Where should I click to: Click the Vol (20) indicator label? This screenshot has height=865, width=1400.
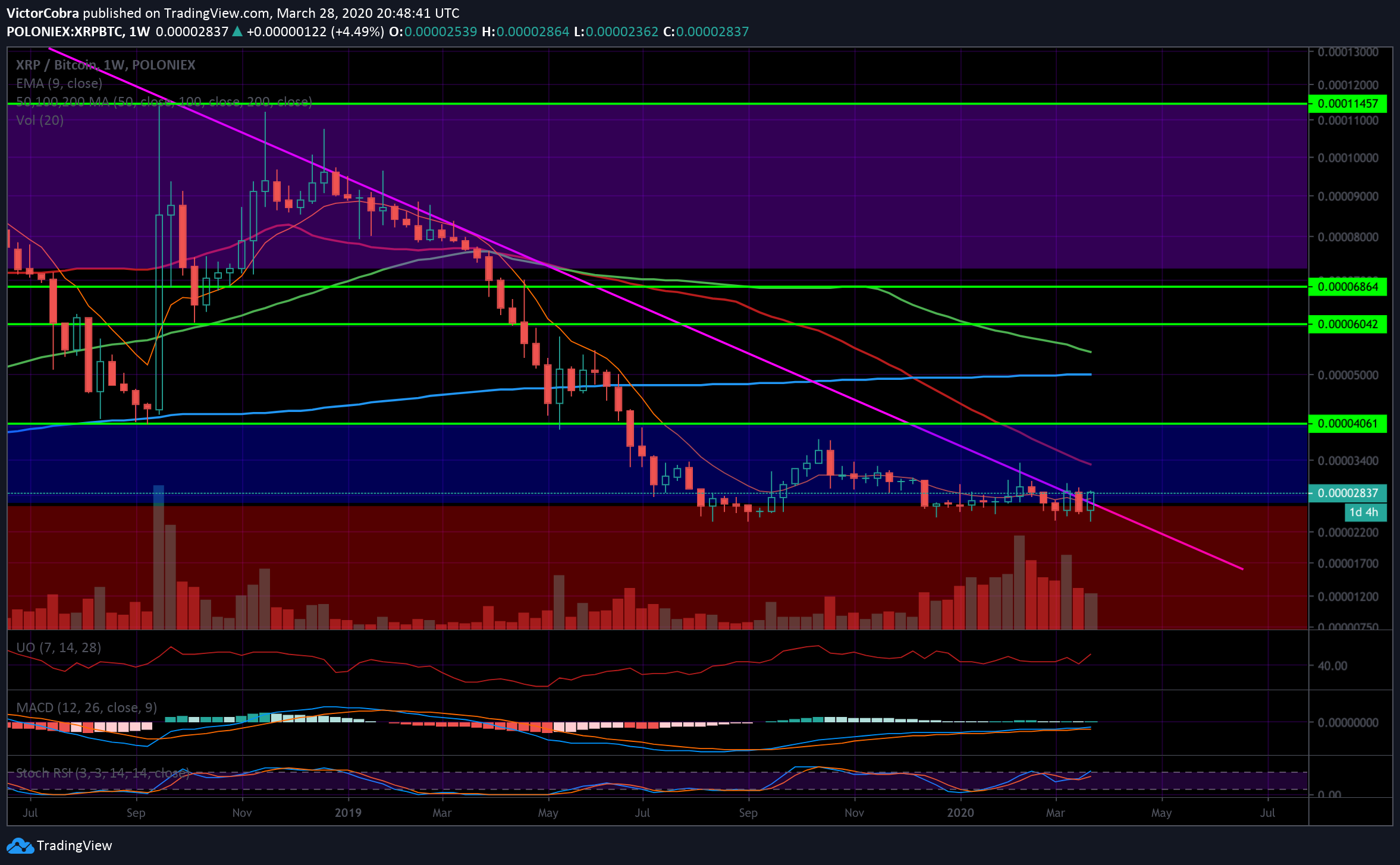tap(40, 120)
